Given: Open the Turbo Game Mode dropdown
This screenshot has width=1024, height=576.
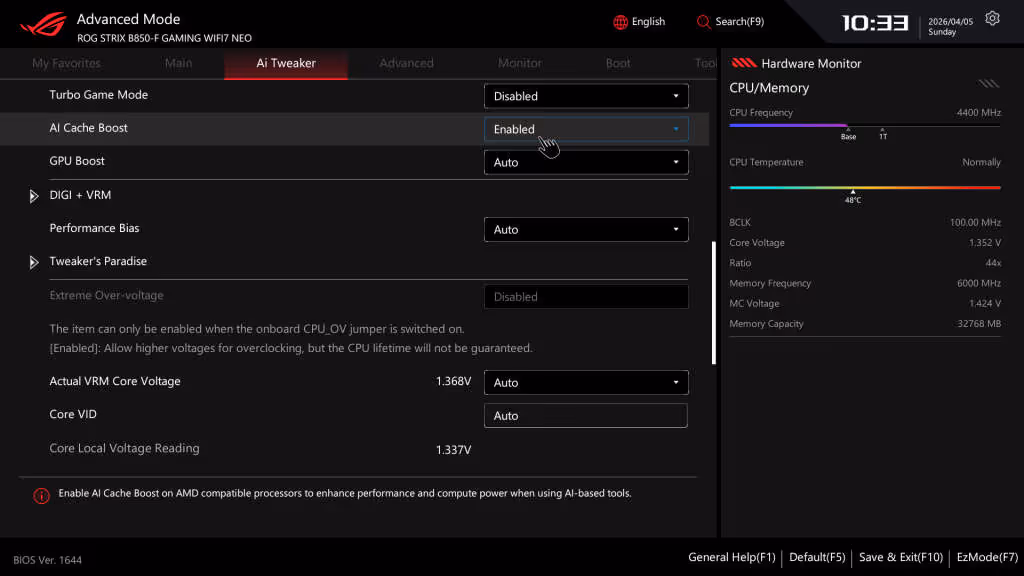Looking at the screenshot, I should pyautogui.click(x=585, y=95).
